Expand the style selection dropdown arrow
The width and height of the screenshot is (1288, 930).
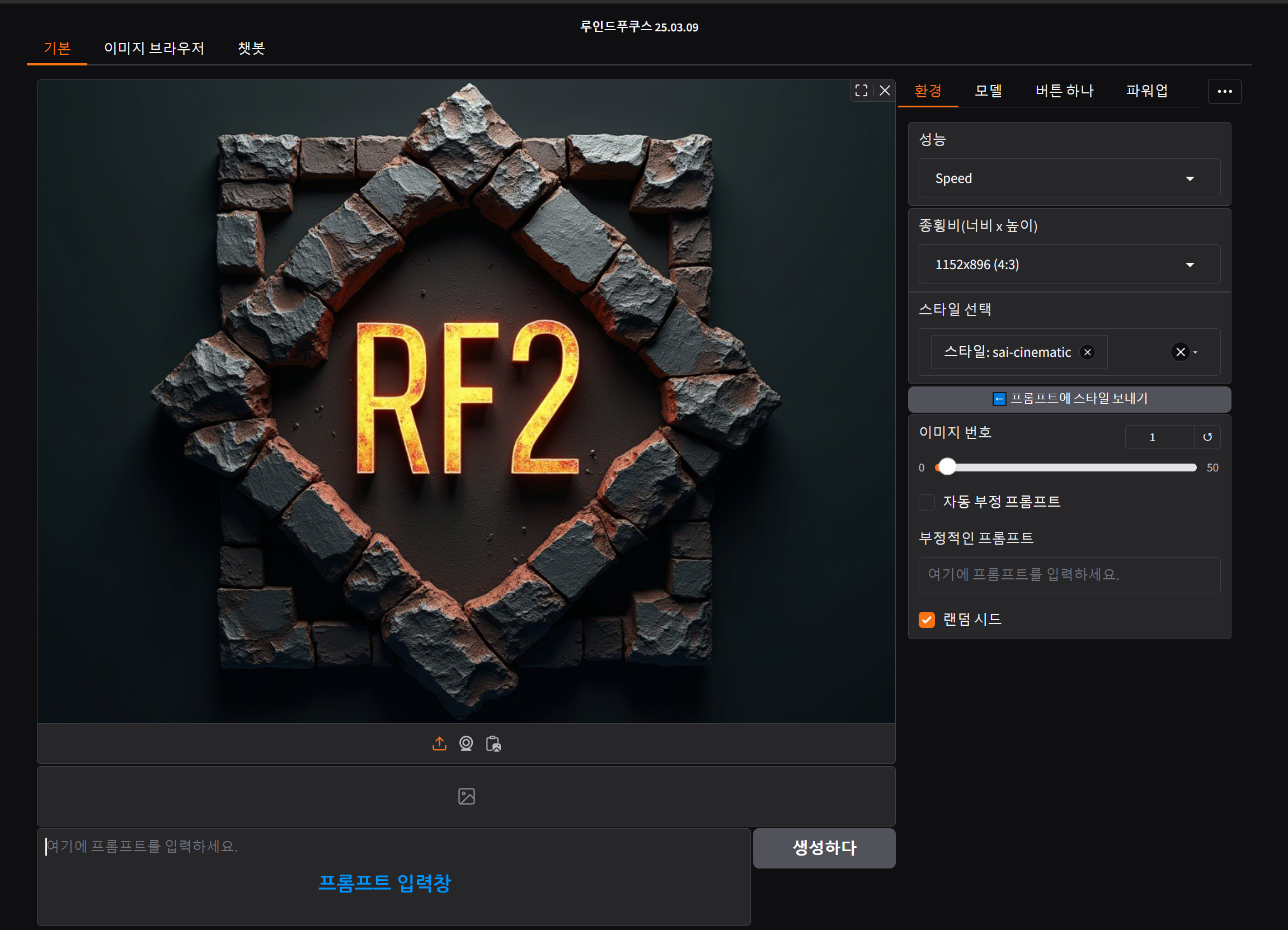1196,352
